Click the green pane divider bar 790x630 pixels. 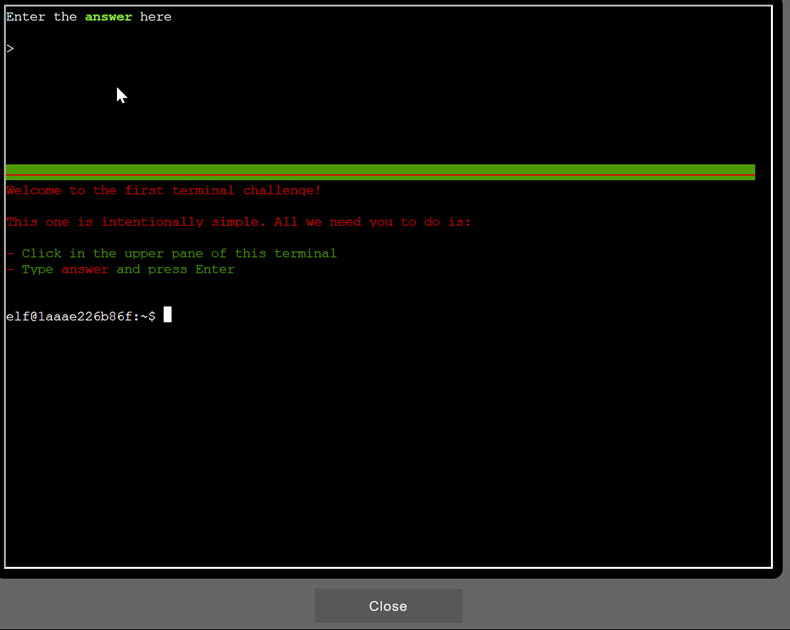(x=380, y=172)
